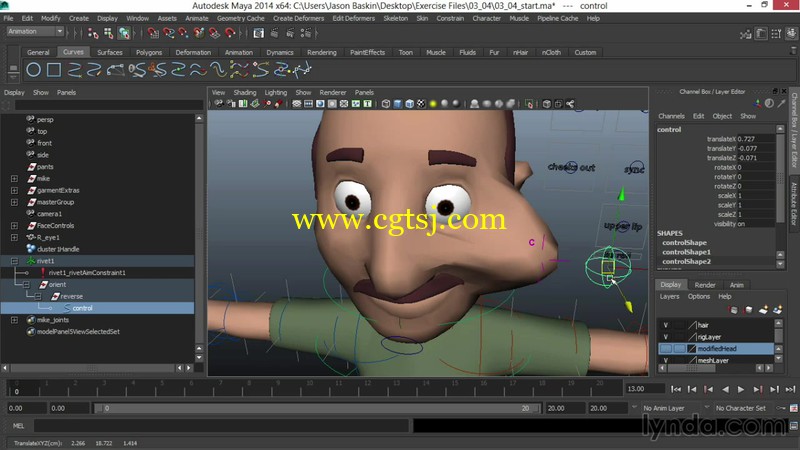The image size is (800, 450).
Task: Toggle display type box of rigLayer layer
Action: pos(679,337)
